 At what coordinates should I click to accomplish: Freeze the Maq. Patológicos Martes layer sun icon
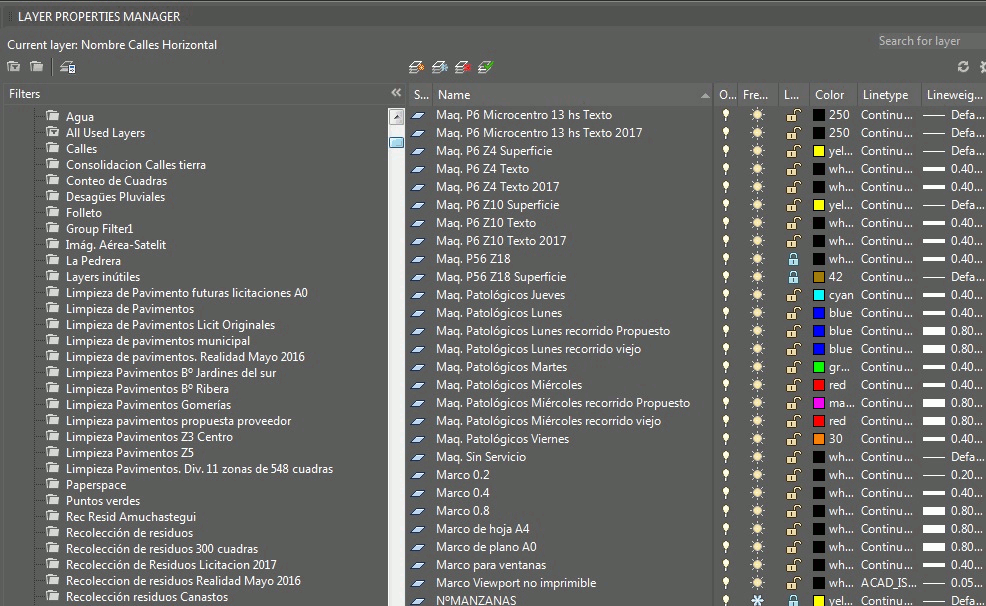[x=757, y=366]
